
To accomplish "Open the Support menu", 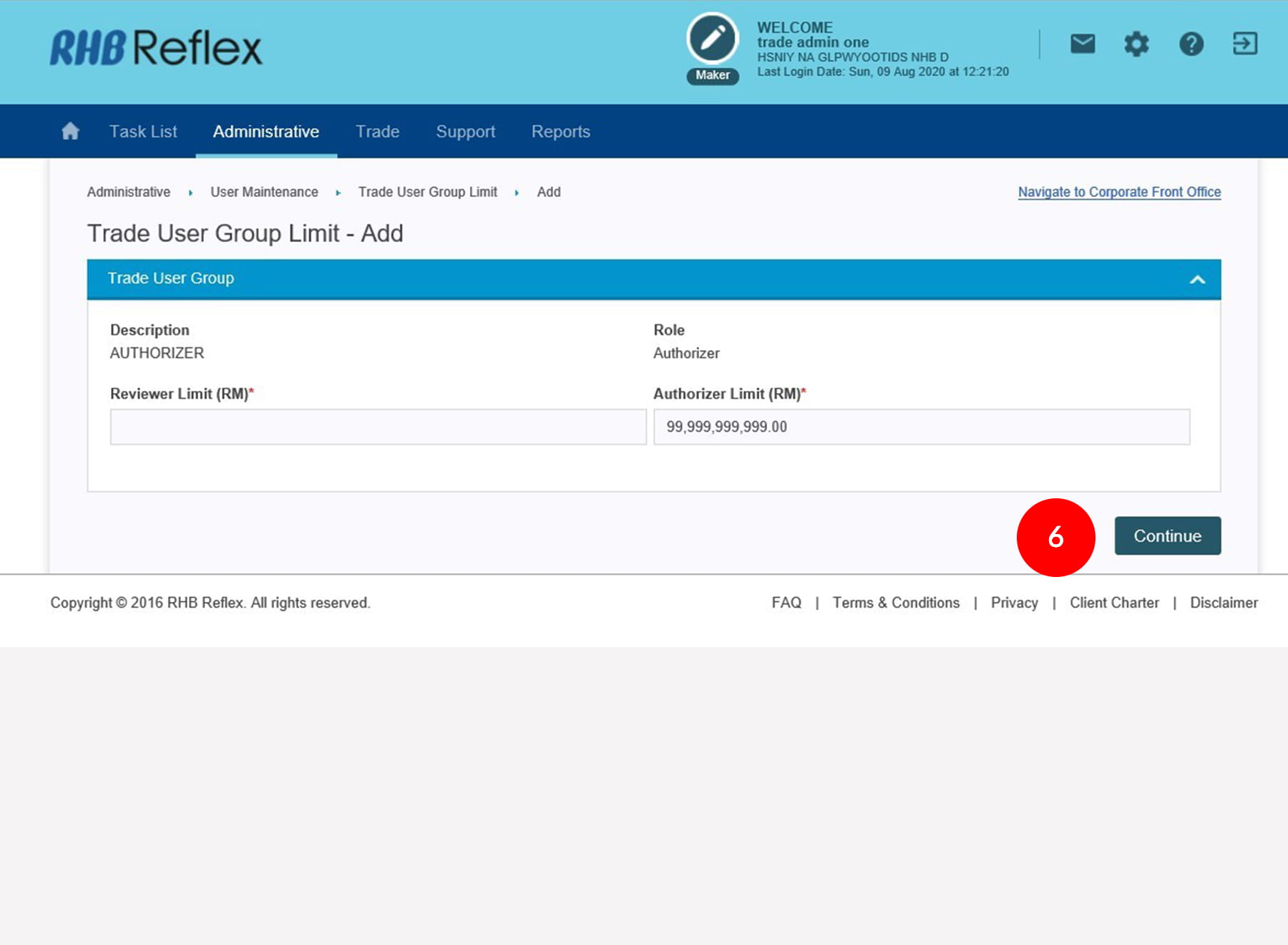I will pos(465,132).
